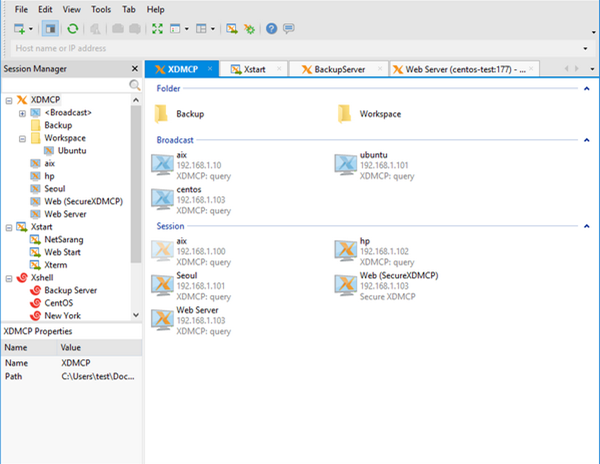Screen dimensions: 600x464
Task: Click the speech bubble feedback icon
Action: (289, 28)
